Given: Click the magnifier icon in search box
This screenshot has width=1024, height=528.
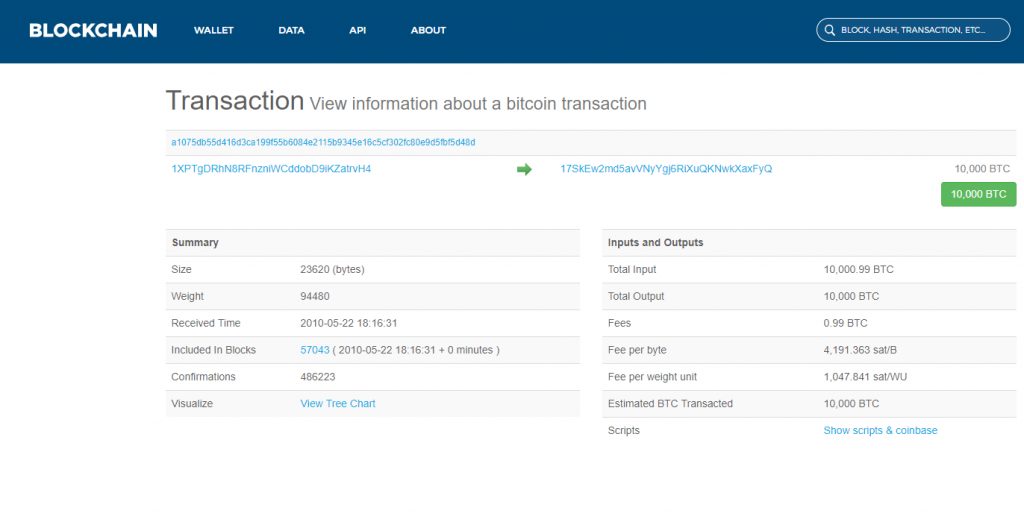Looking at the screenshot, I should click(x=829, y=30).
